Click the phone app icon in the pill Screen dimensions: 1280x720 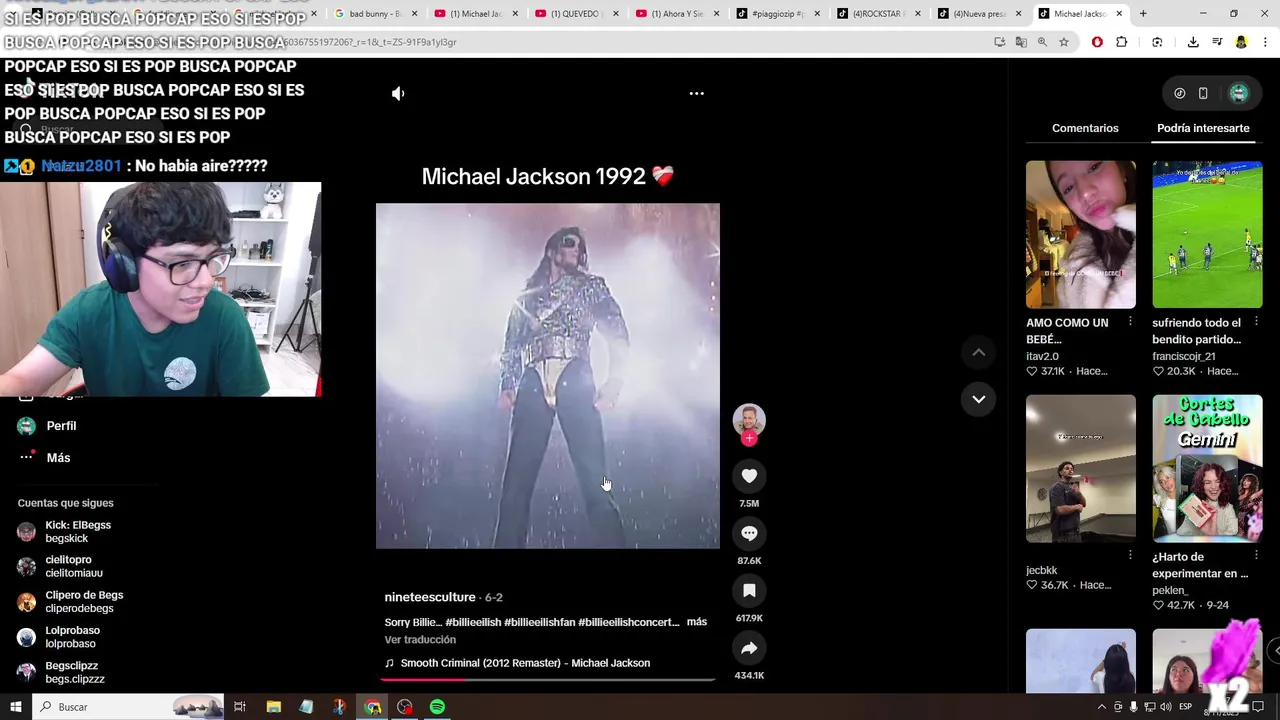pos(1203,93)
